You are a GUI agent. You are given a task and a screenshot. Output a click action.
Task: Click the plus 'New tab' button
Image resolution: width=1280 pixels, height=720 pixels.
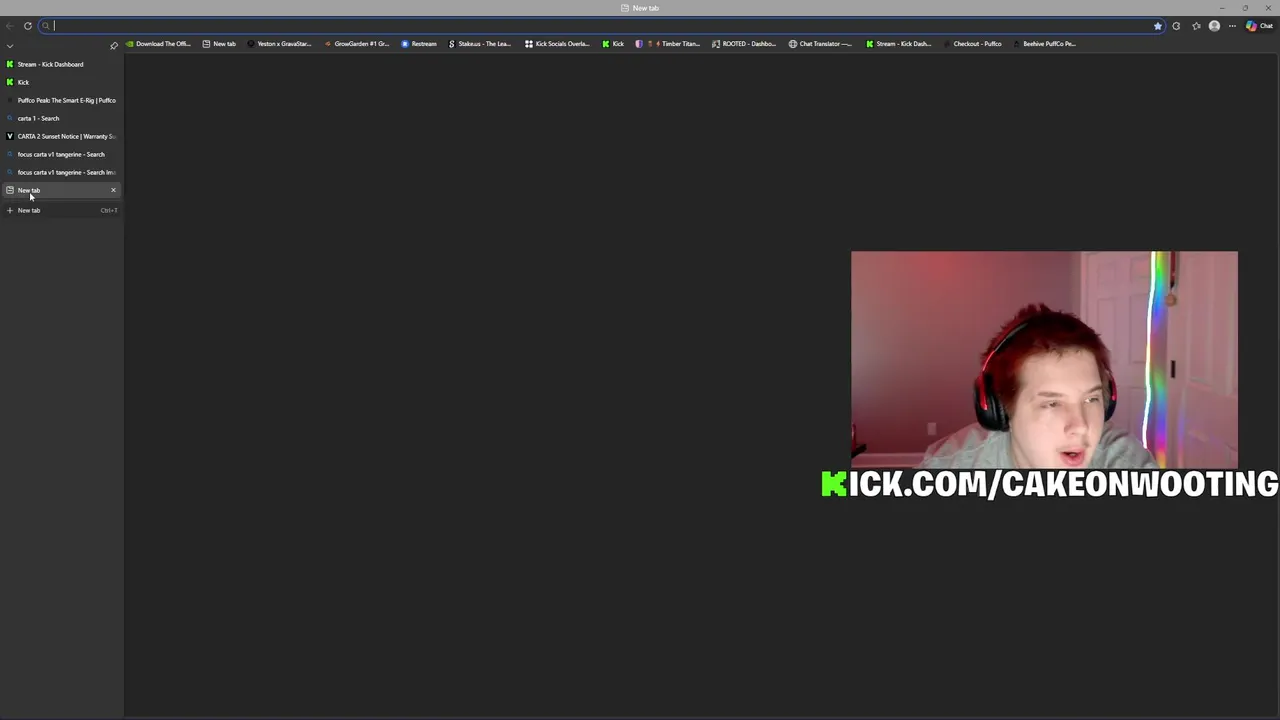[x=62, y=210]
